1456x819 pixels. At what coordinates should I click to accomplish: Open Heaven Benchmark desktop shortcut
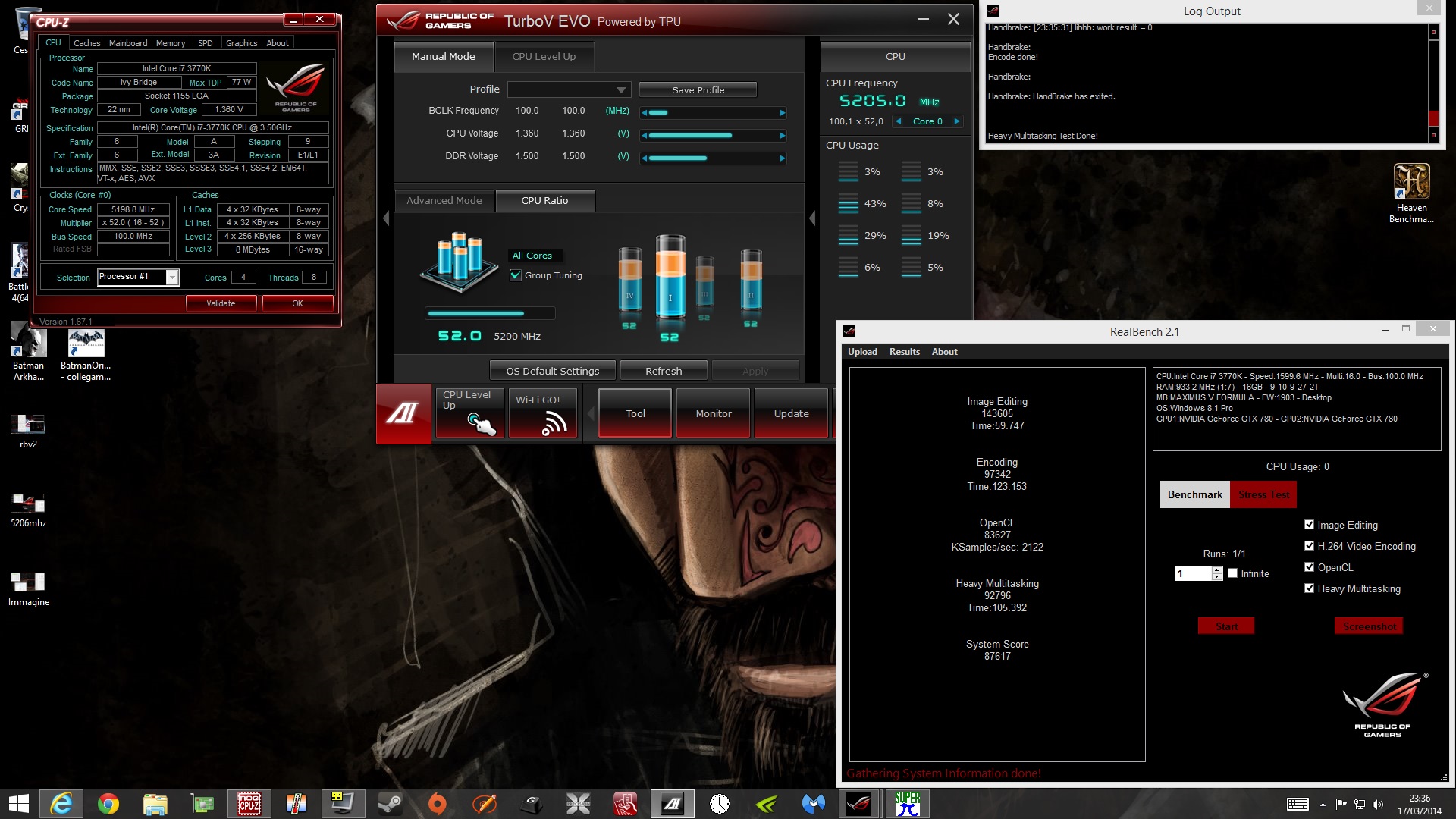click(1411, 193)
